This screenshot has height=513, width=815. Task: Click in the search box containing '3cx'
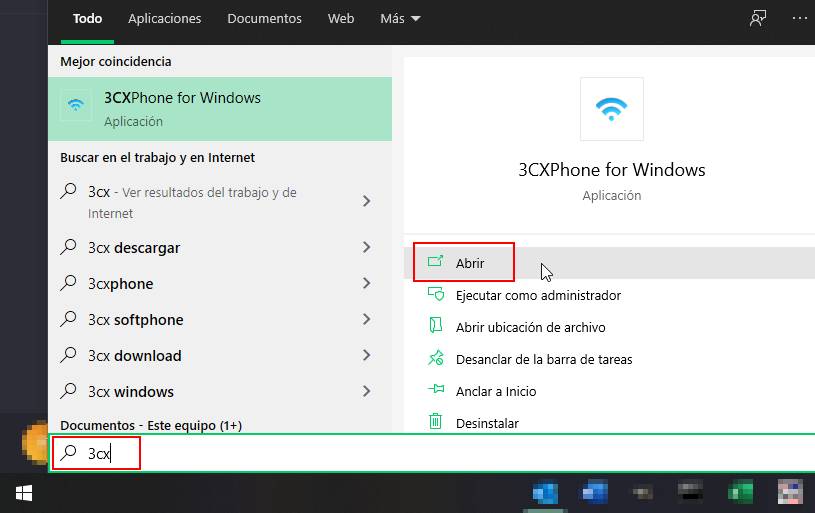coord(432,453)
